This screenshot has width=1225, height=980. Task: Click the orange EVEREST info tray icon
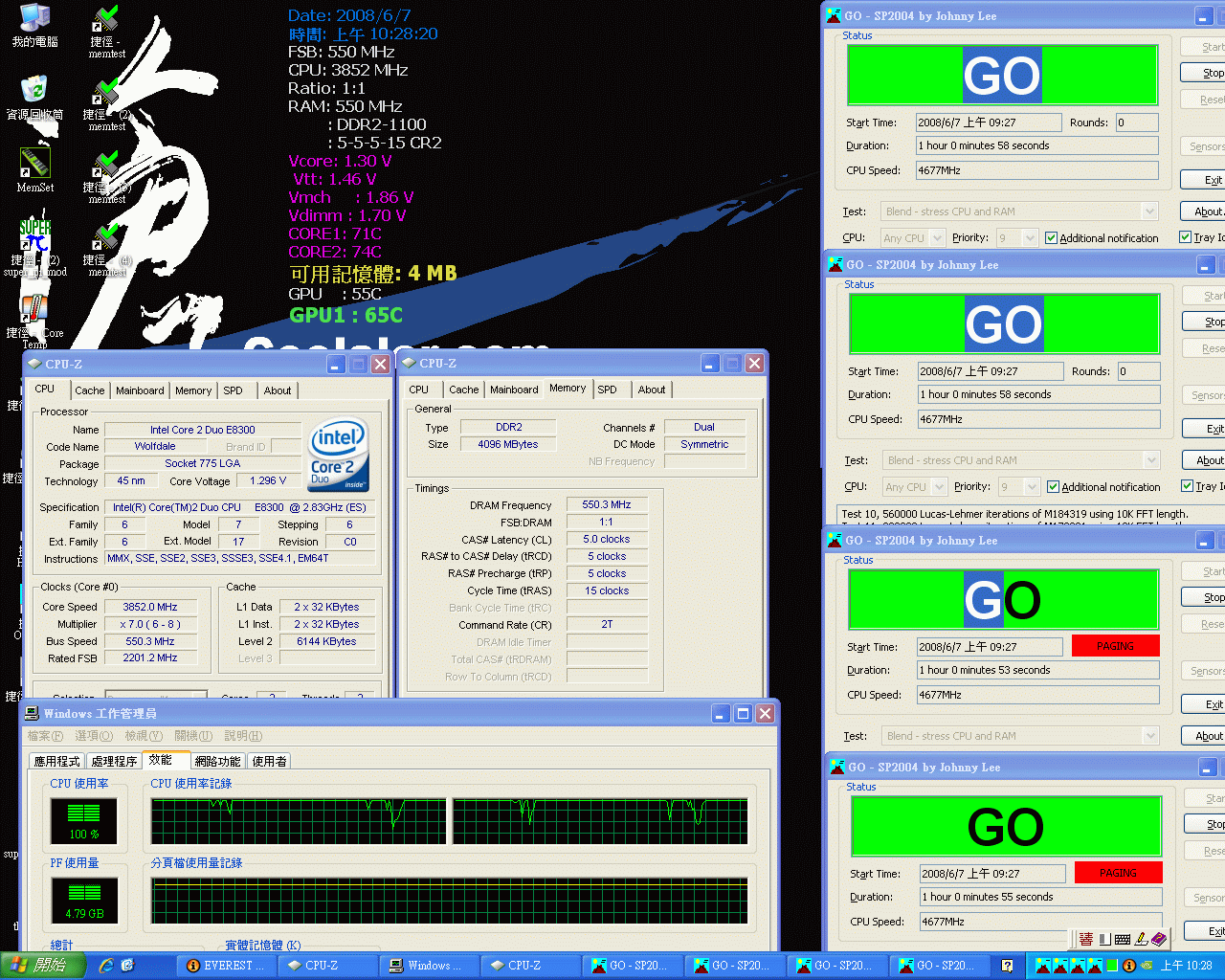(1129, 966)
